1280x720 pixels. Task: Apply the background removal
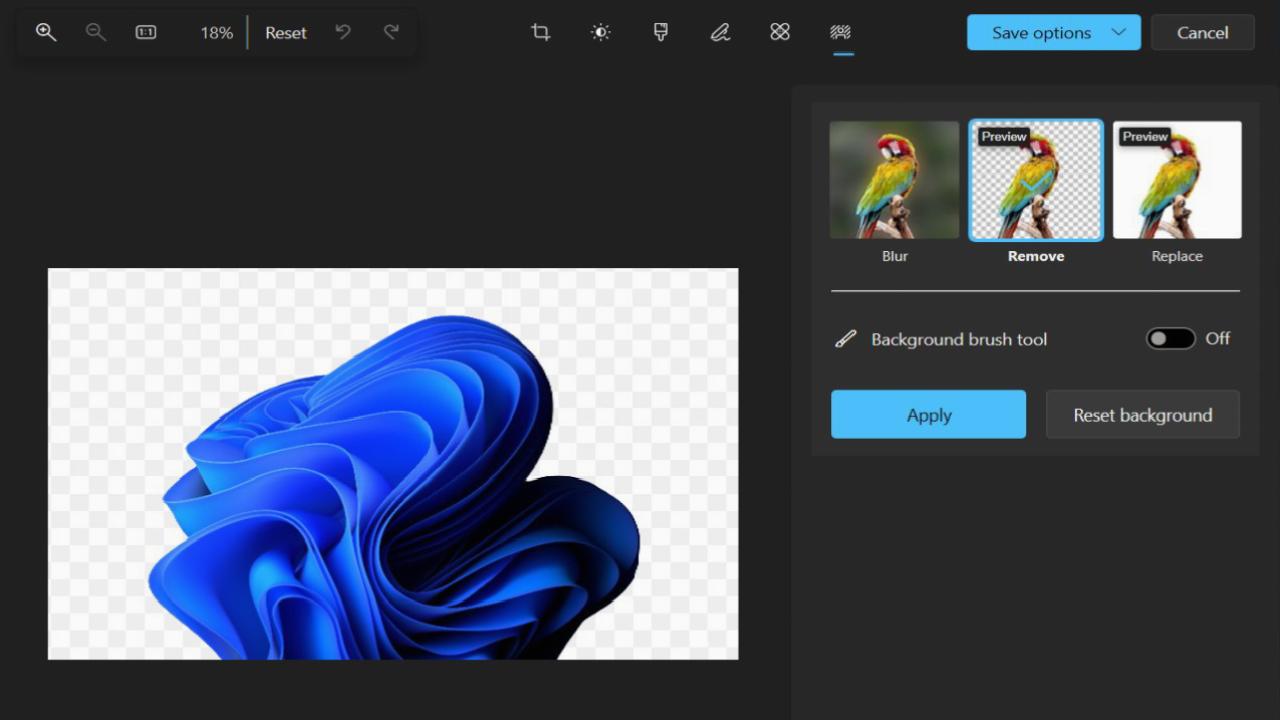[928, 414]
